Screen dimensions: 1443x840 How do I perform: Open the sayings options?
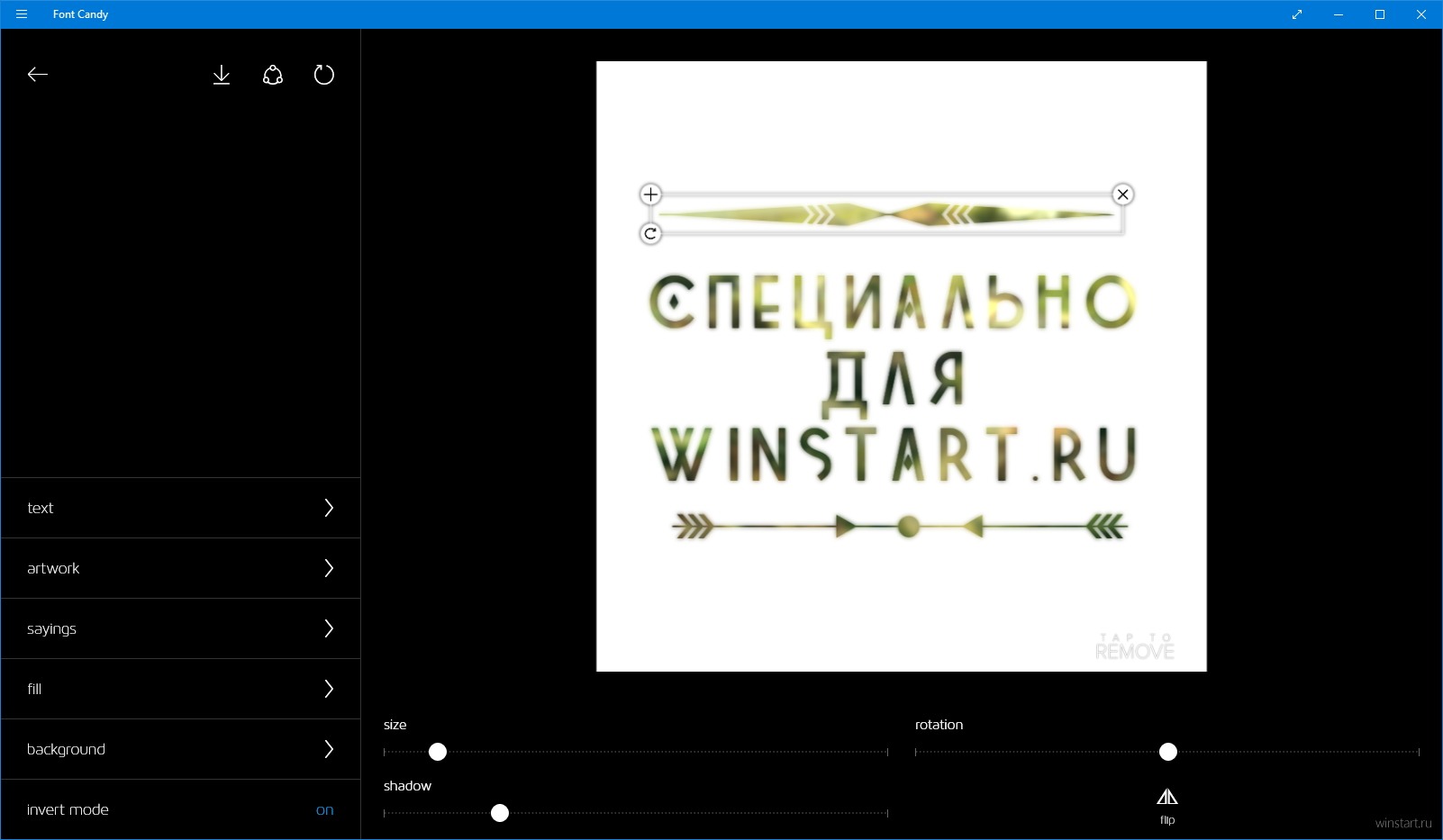181,628
